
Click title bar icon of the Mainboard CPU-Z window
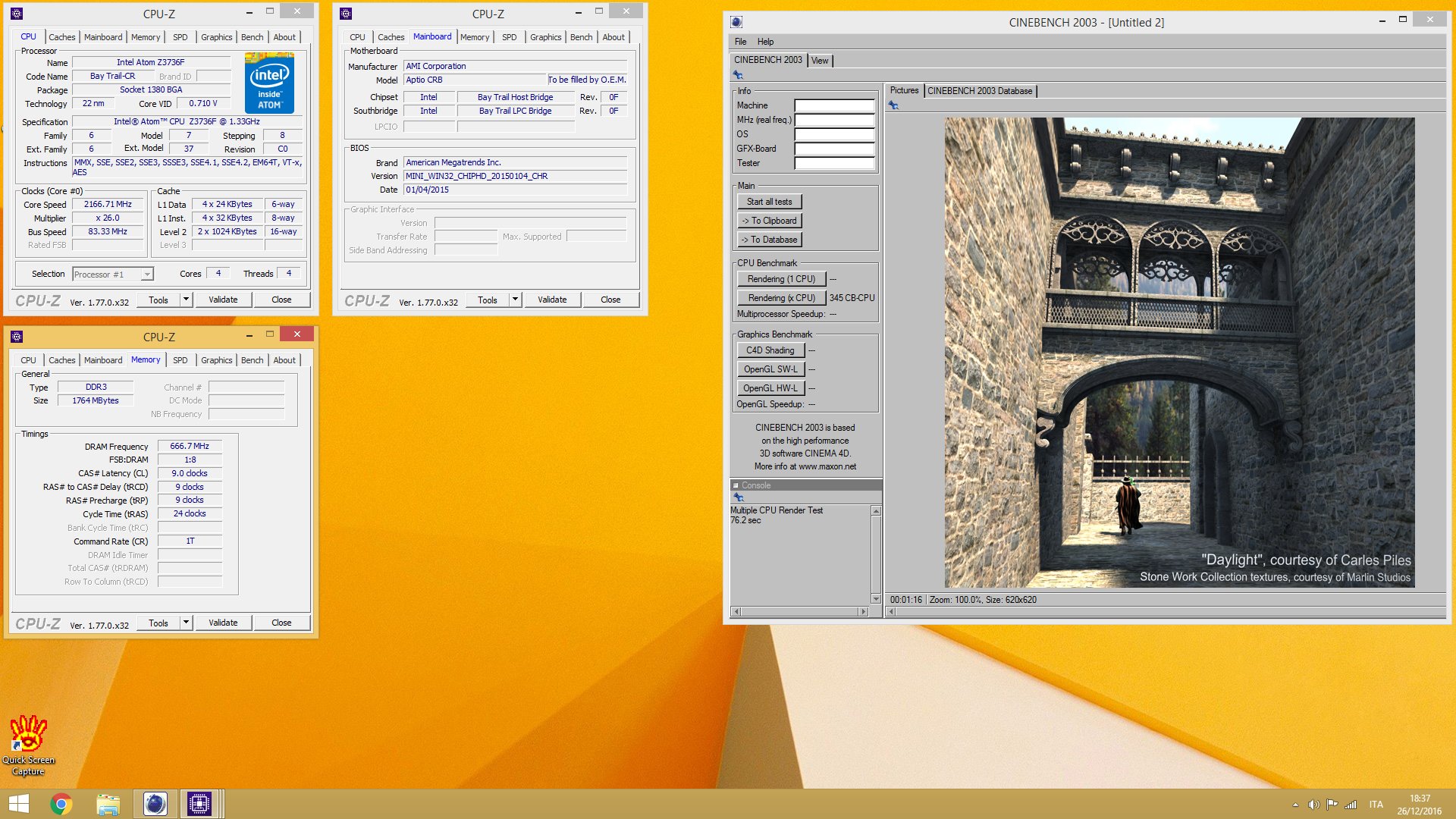[x=346, y=14]
